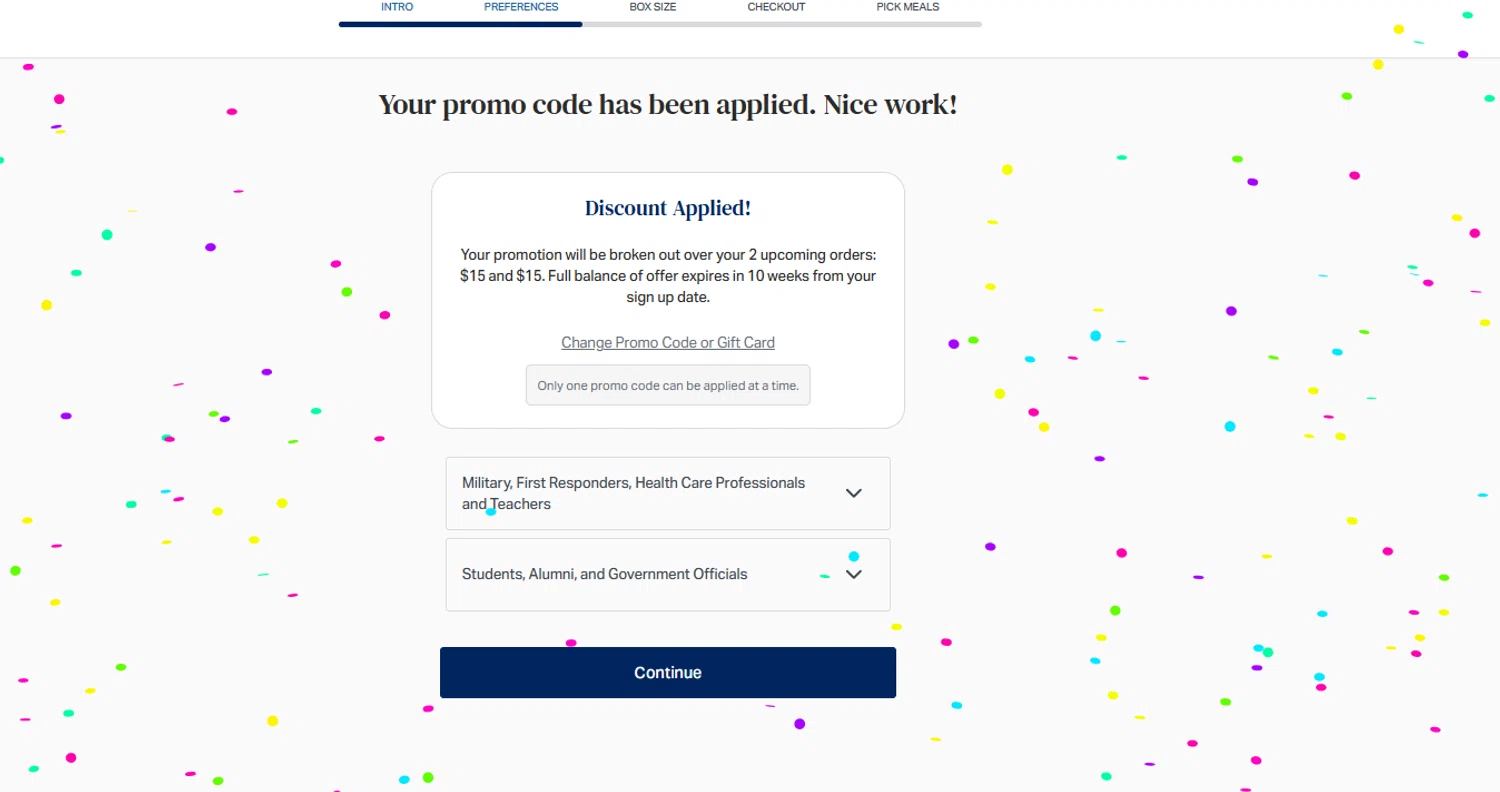Expand the Military, First Responders, Health Care row label
The height and width of the screenshot is (792, 1500).
(x=633, y=483)
